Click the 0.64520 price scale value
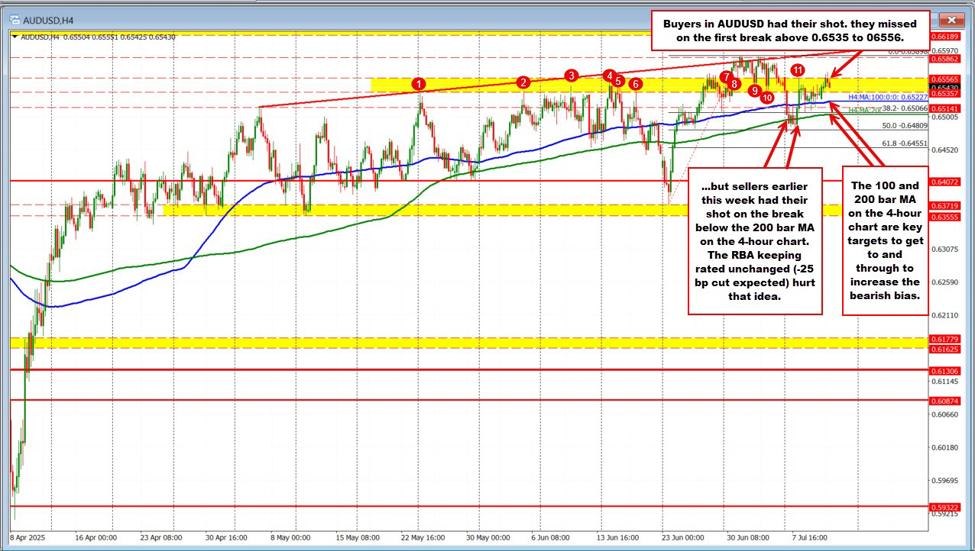This screenshot has height=551, width=975. (944, 150)
